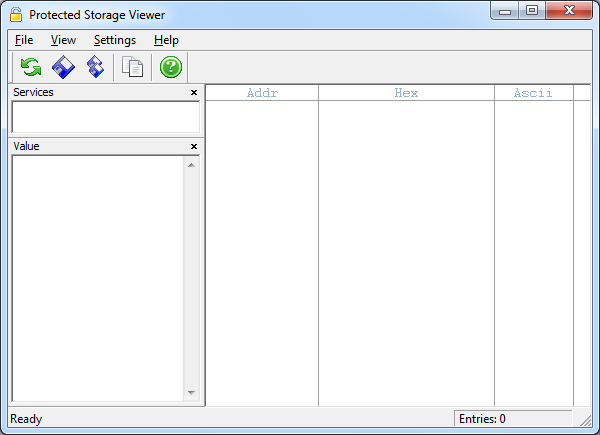Open the Help menu
The width and height of the screenshot is (600, 435).
(x=166, y=40)
